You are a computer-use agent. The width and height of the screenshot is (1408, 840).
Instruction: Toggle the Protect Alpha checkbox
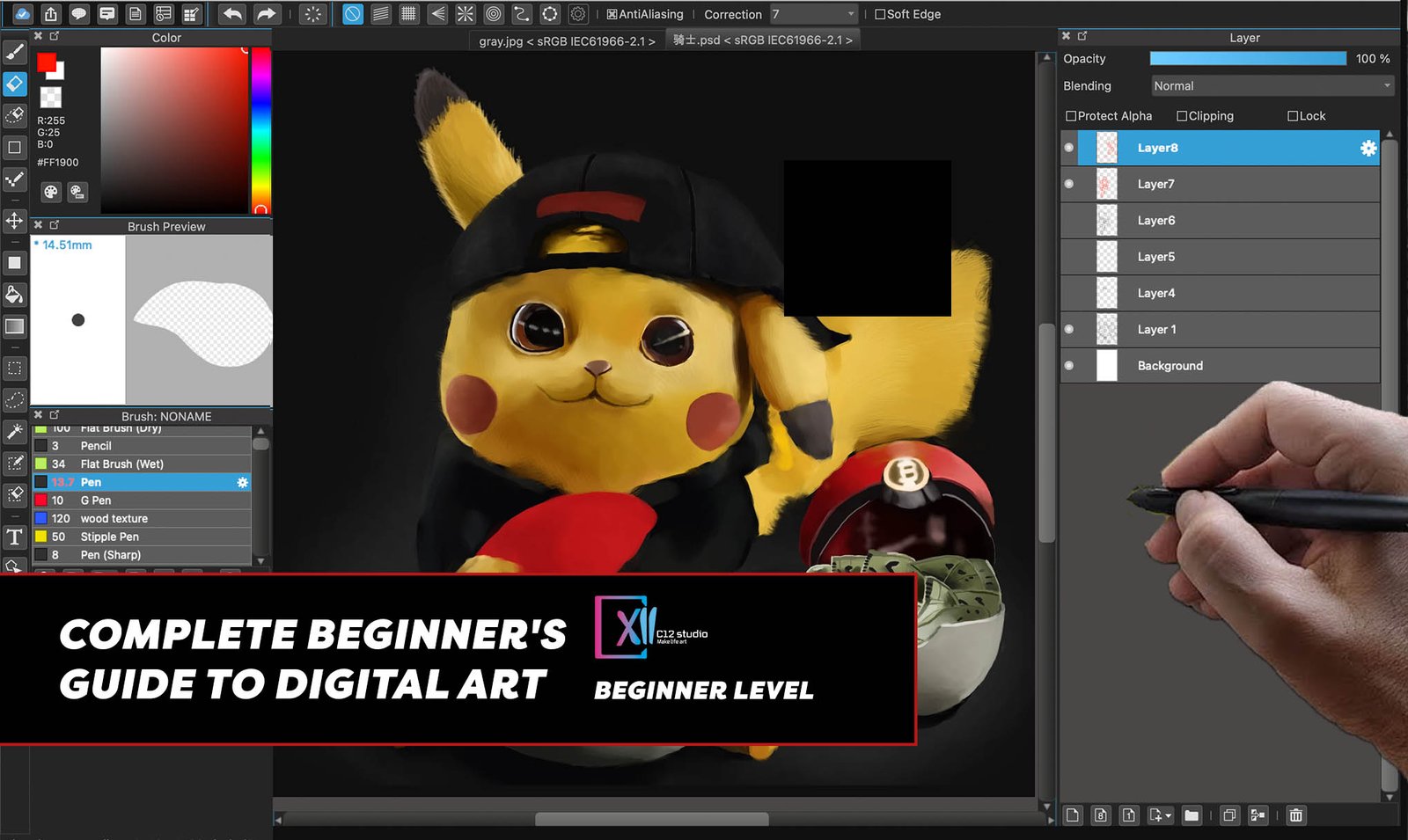pos(1071,116)
